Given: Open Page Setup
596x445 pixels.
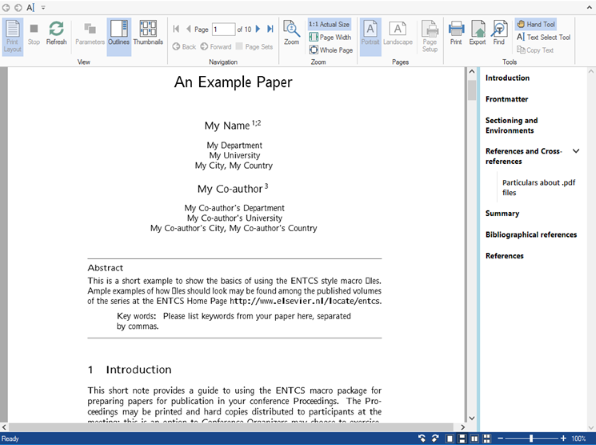Looking at the screenshot, I should tap(430, 36).
